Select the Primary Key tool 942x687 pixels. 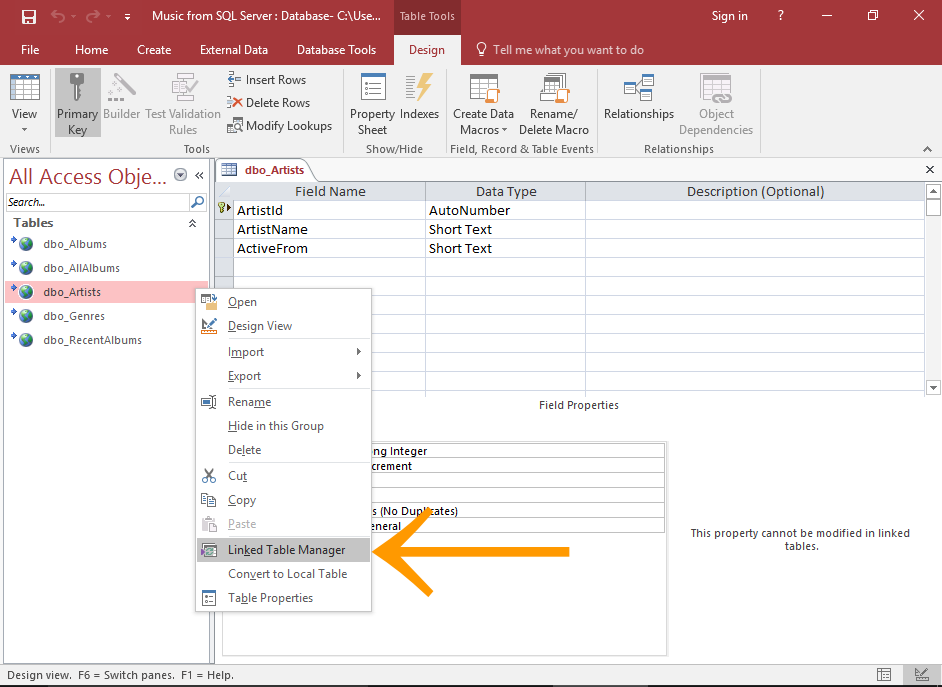point(77,100)
